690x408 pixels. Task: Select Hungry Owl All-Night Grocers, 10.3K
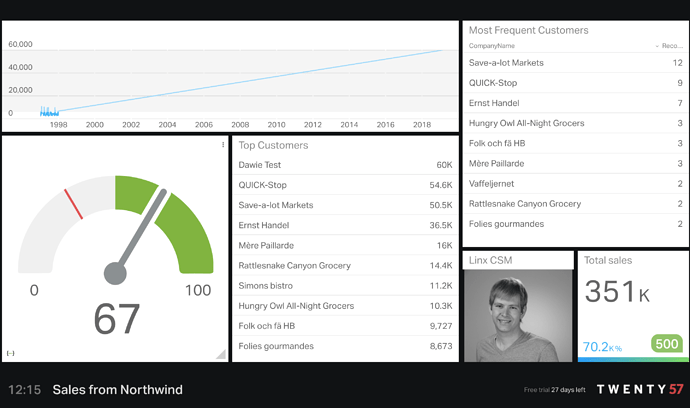[345, 306]
